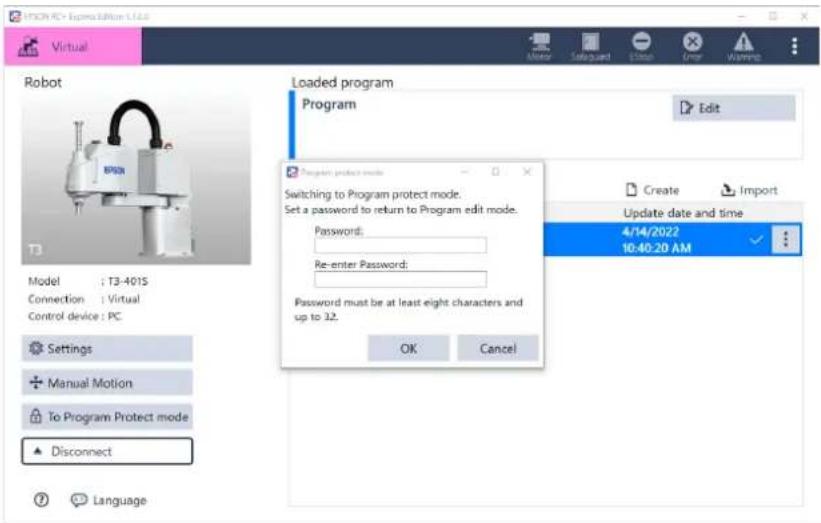Click the Connection Virtual text

[84, 299]
